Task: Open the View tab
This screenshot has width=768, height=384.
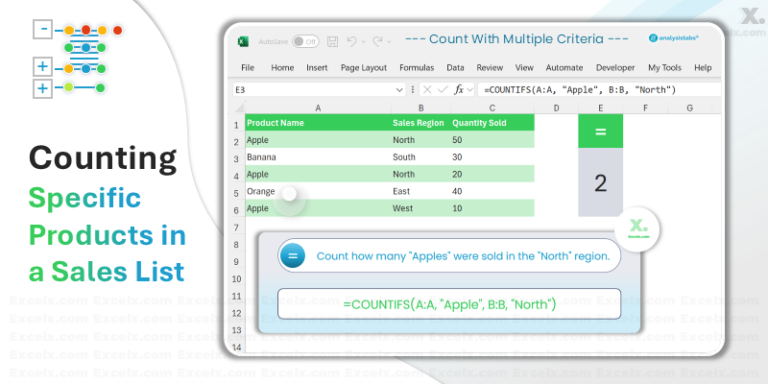Action: click(525, 68)
